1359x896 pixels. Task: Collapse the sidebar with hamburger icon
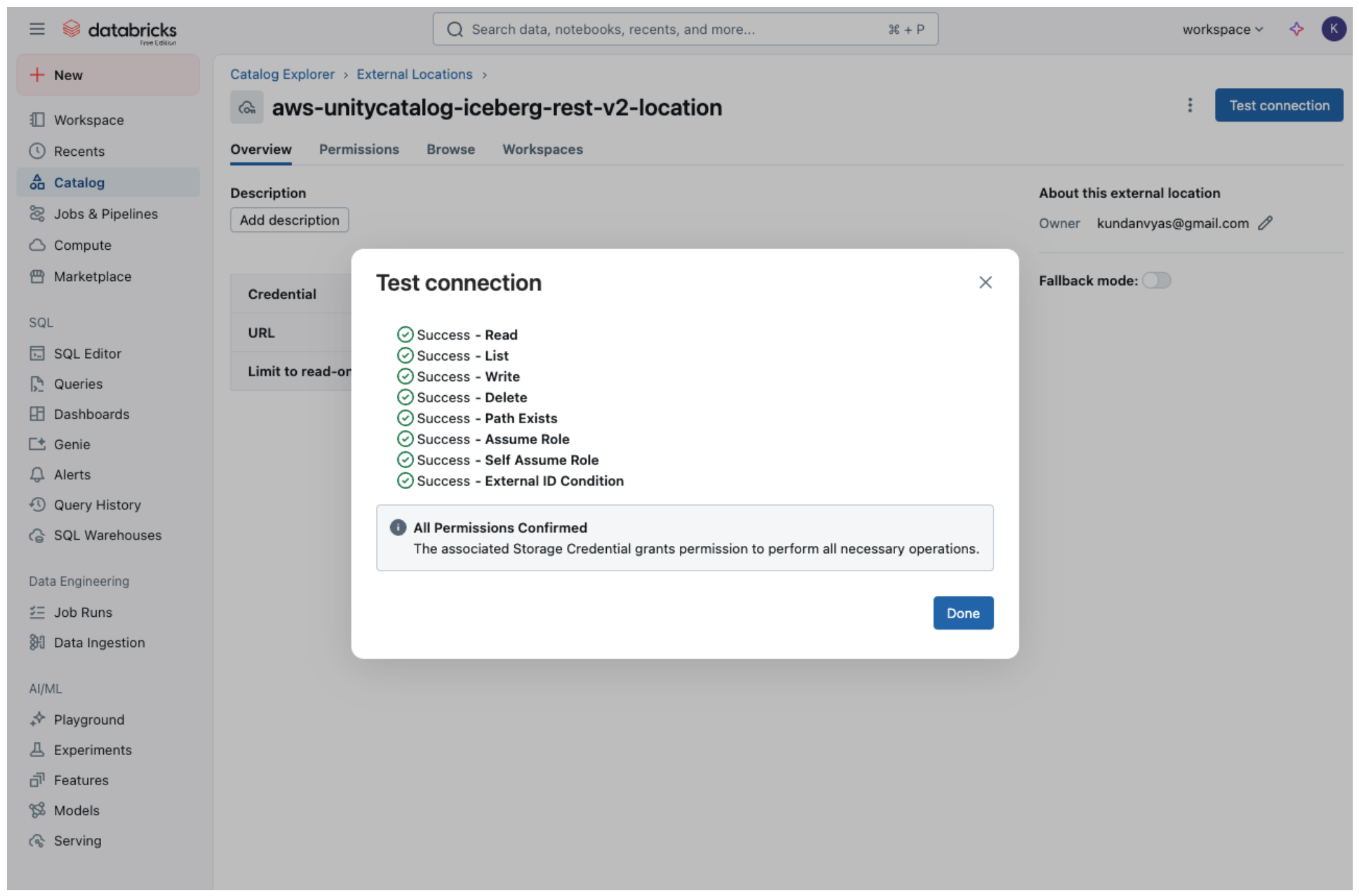[x=37, y=29]
